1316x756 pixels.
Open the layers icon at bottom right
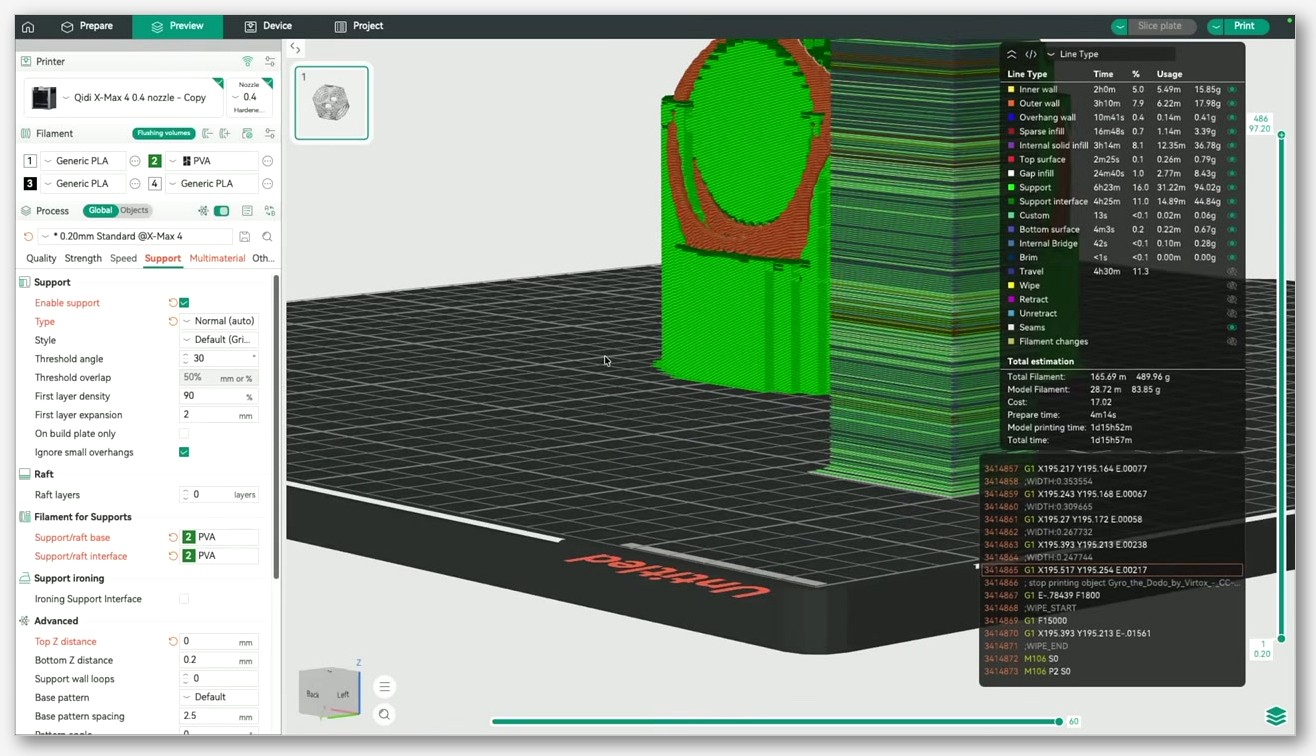tap(1276, 716)
